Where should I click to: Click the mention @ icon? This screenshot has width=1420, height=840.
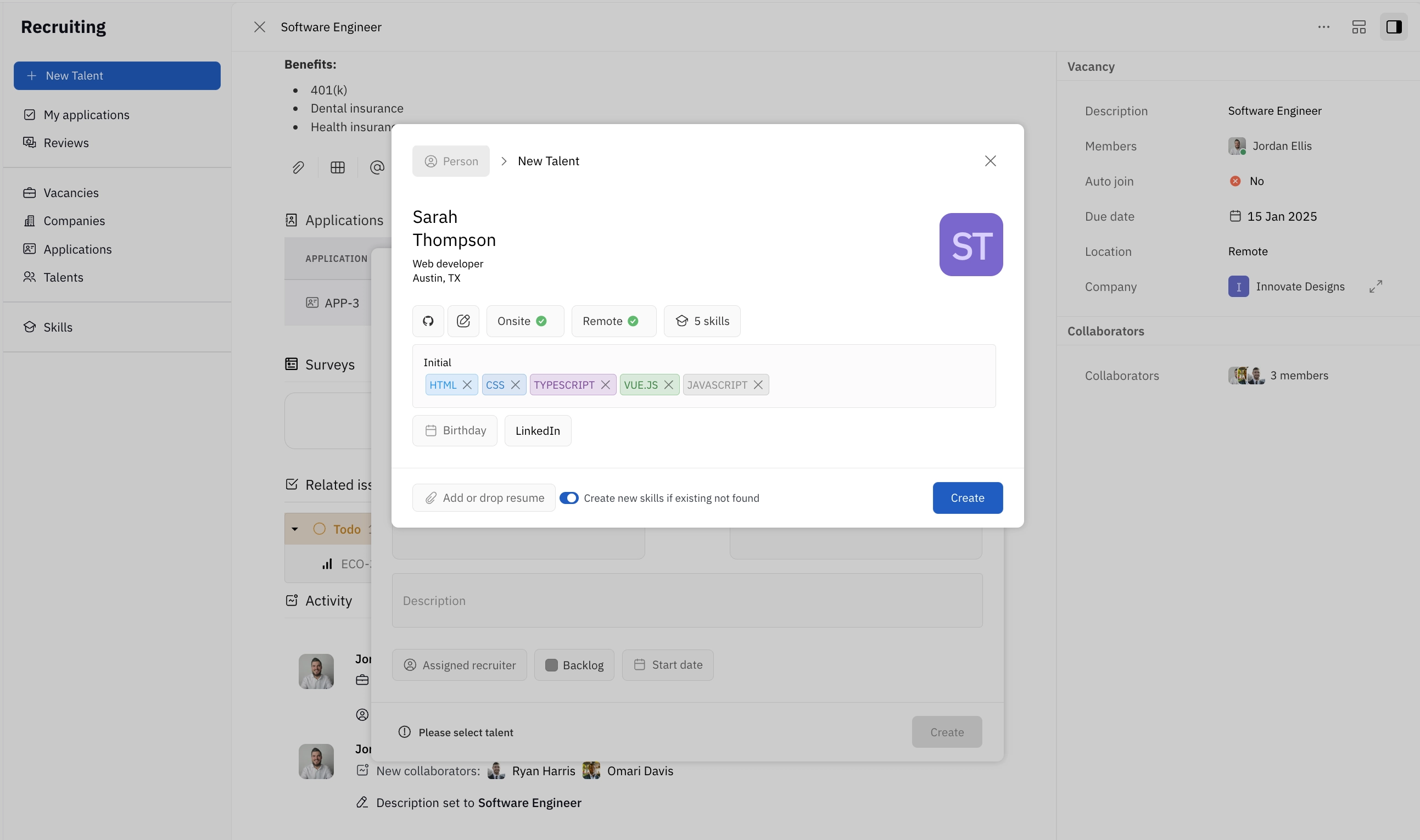point(377,167)
